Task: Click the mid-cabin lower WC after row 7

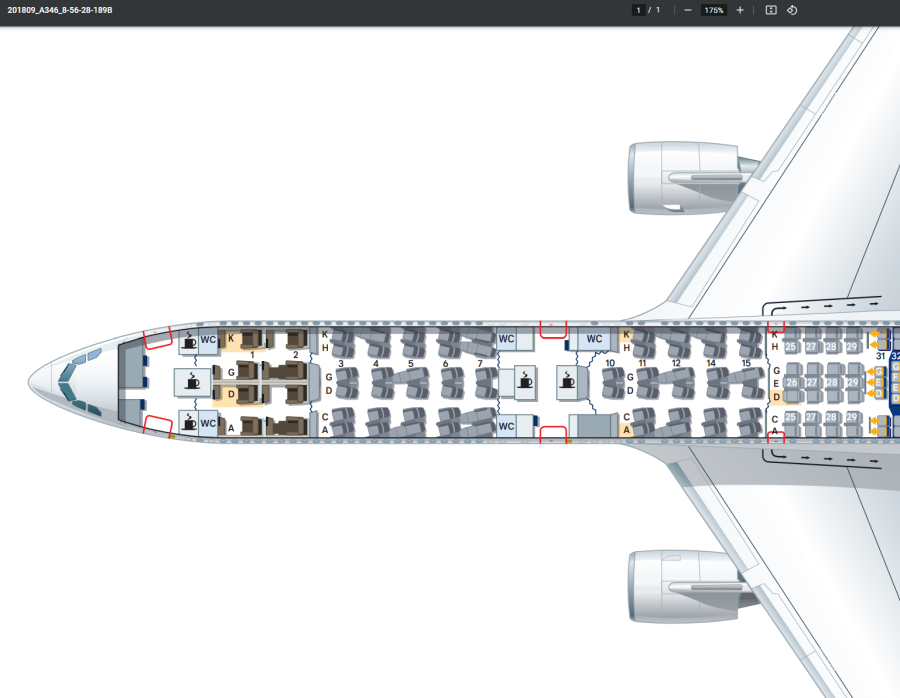Action: point(507,426)
